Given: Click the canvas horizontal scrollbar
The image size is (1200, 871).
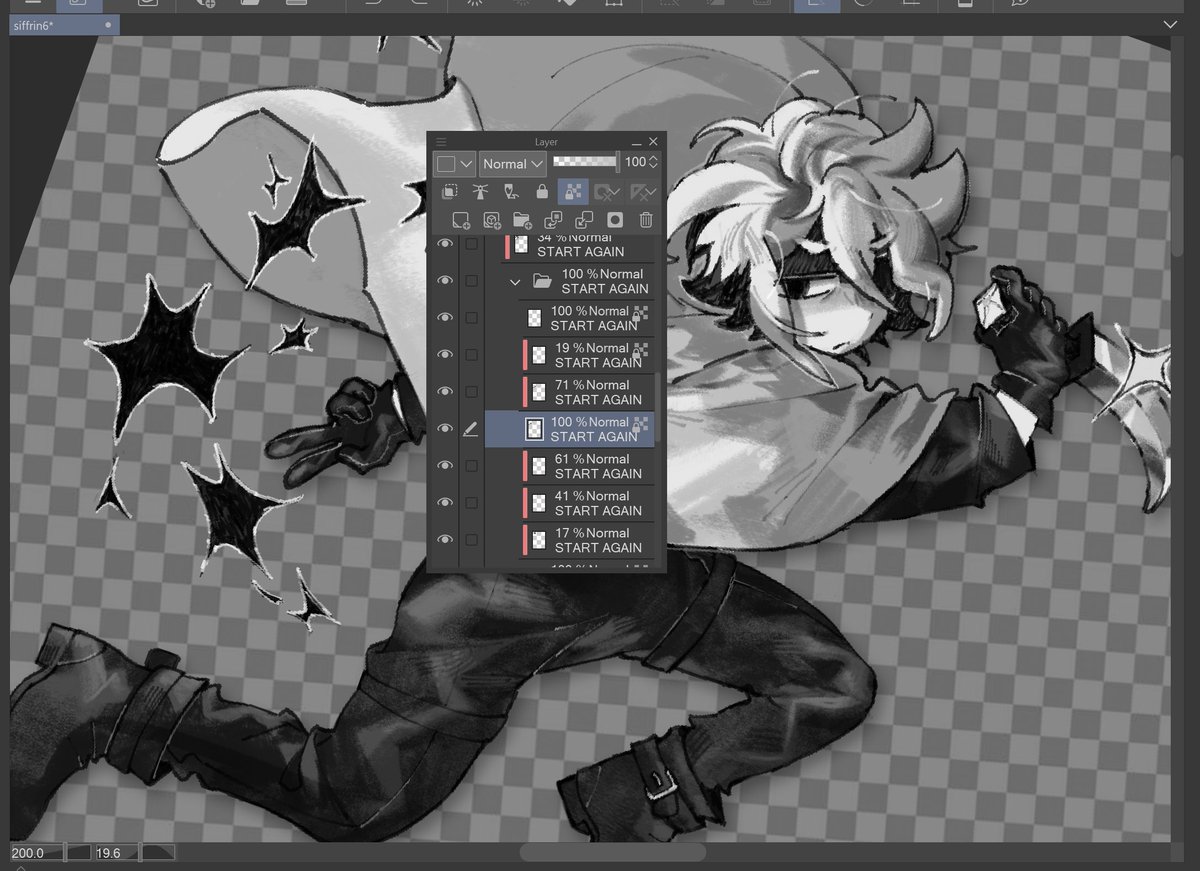Looking at the screenshot, I should click(x=612, y=852).
